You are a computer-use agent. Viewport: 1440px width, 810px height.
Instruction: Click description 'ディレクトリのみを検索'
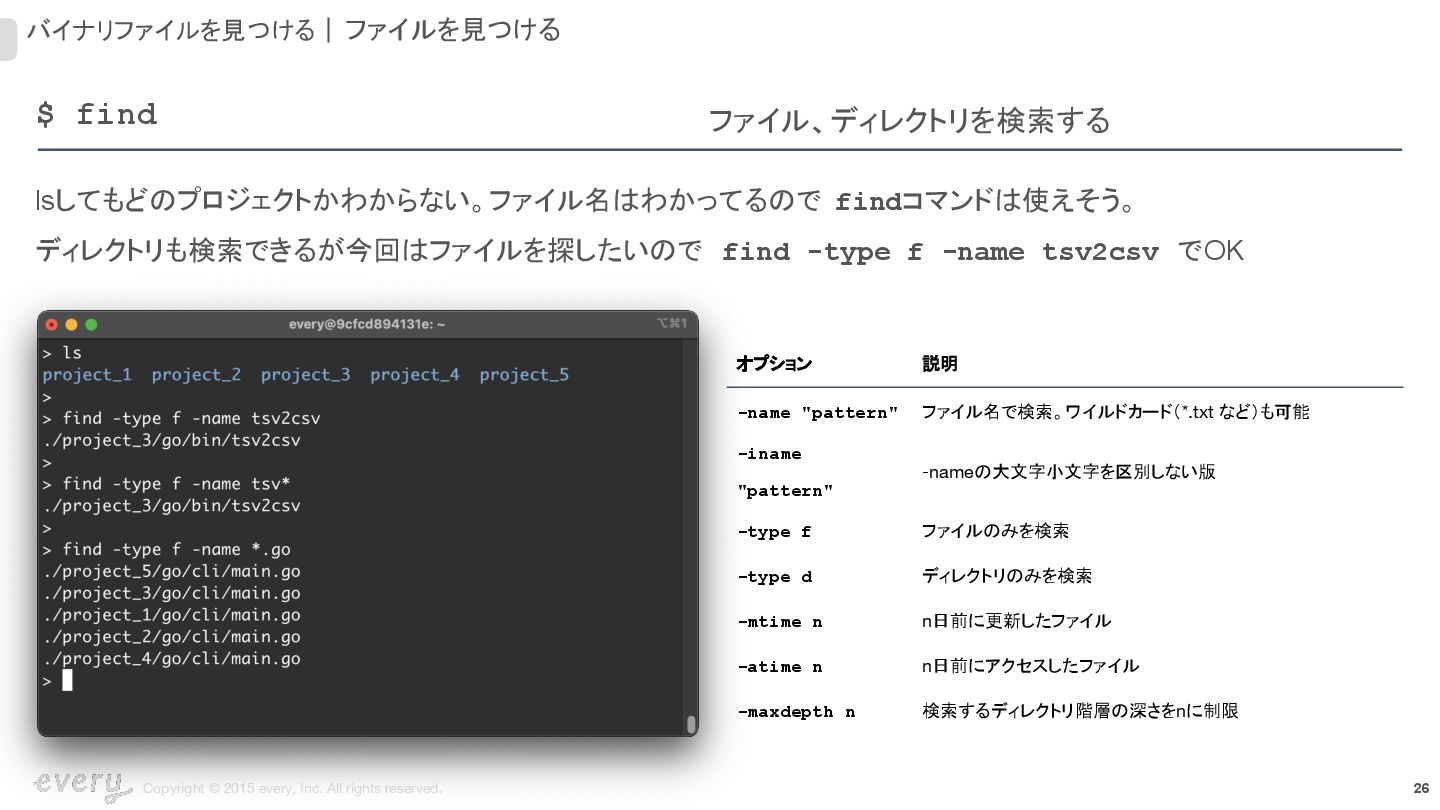(1006, 576)
